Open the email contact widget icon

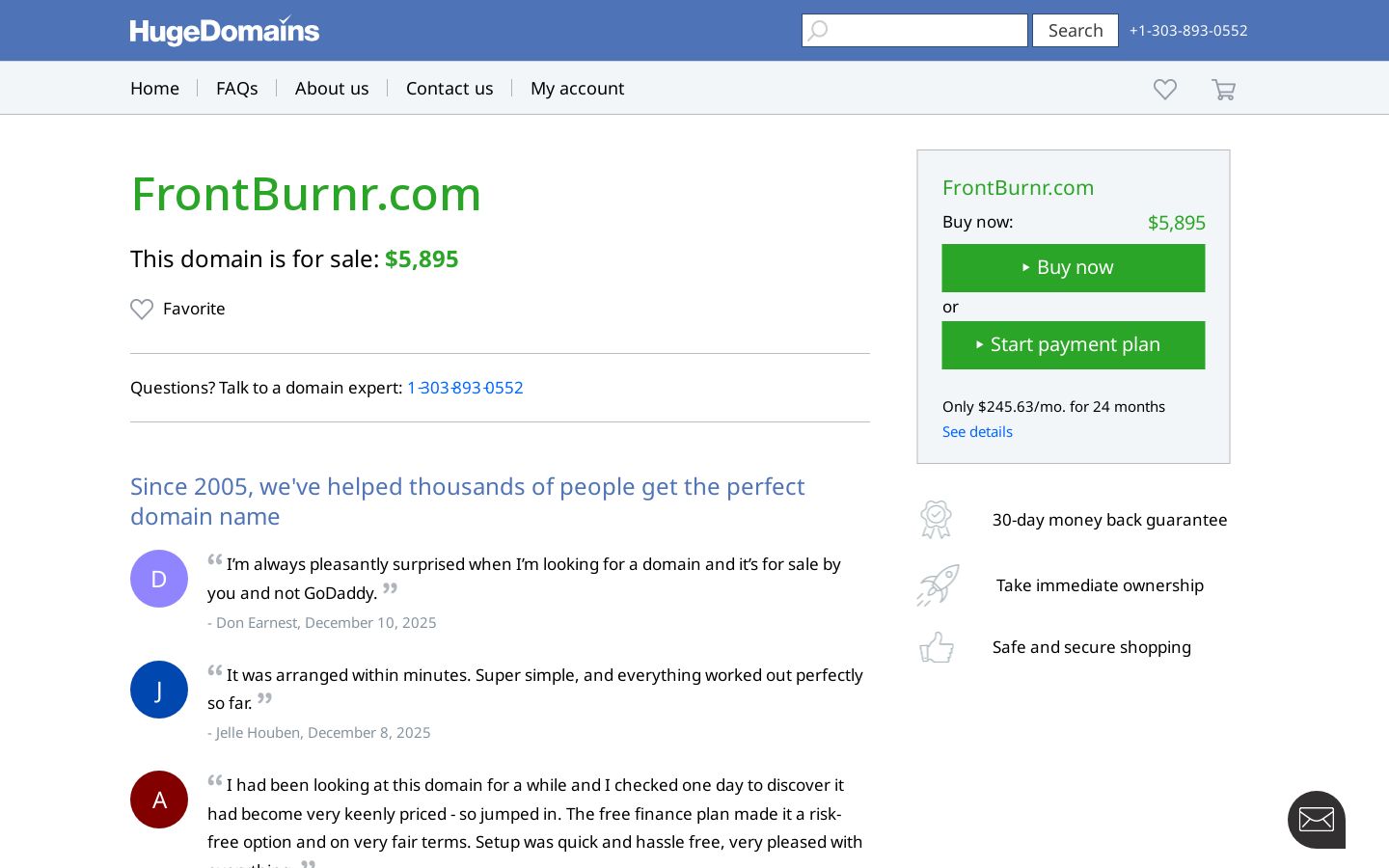click(1317, 820)
